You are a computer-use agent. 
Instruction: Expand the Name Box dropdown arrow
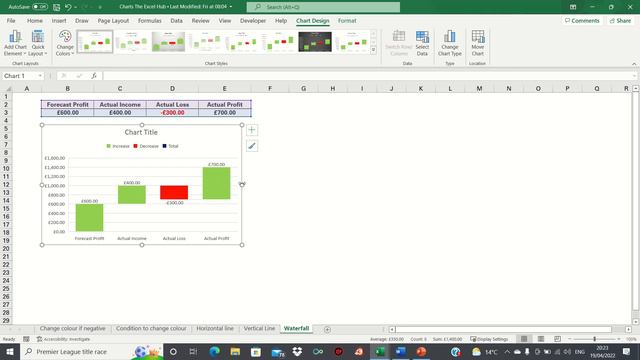coord(40,76)
